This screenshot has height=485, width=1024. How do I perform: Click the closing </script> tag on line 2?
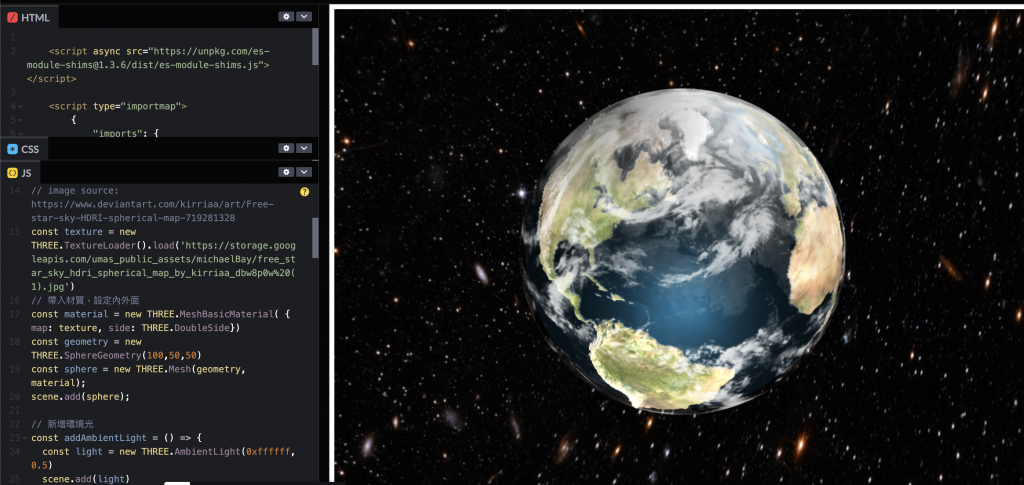pos(52,78)
